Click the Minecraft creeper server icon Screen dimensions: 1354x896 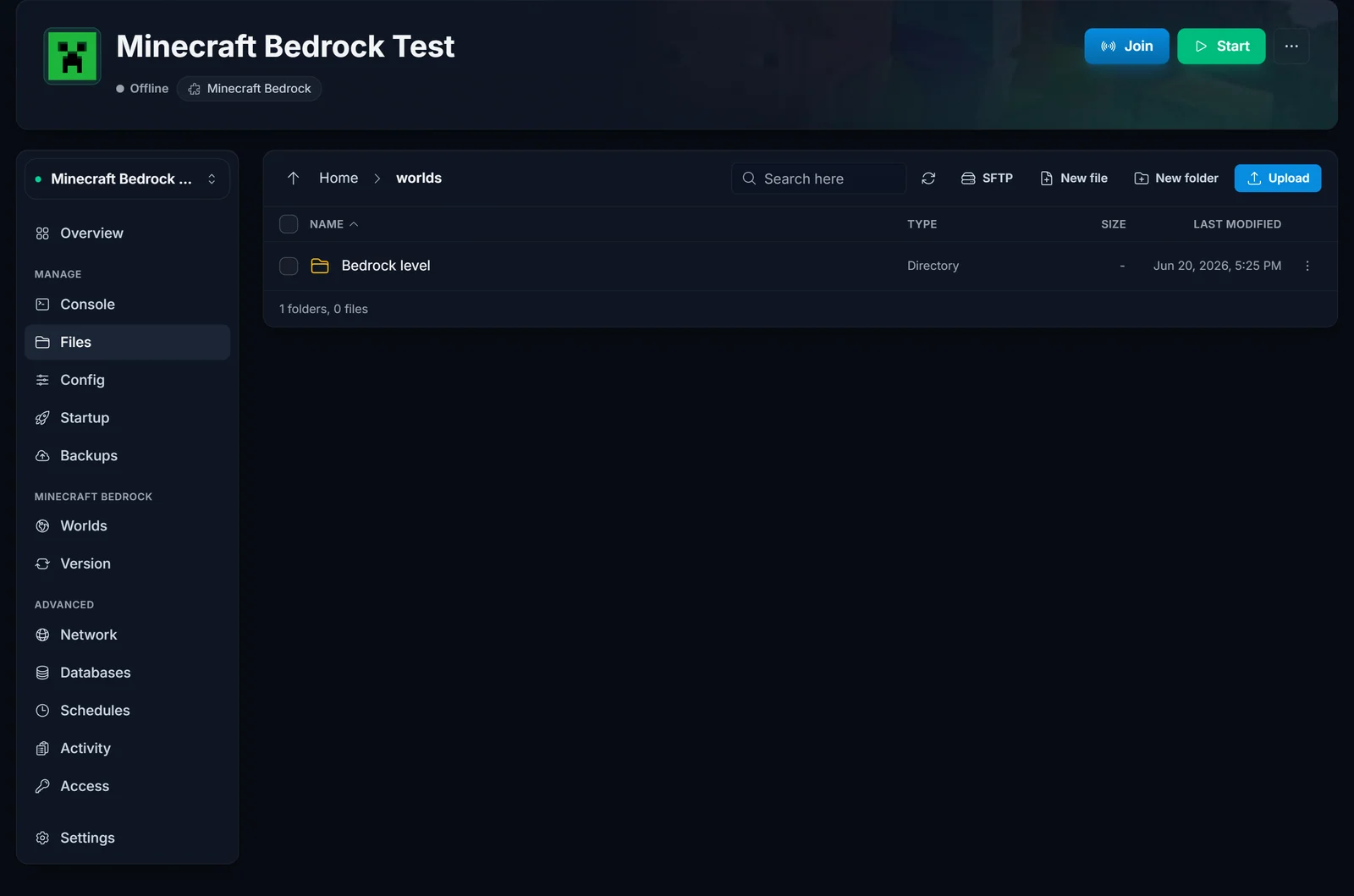73,57
